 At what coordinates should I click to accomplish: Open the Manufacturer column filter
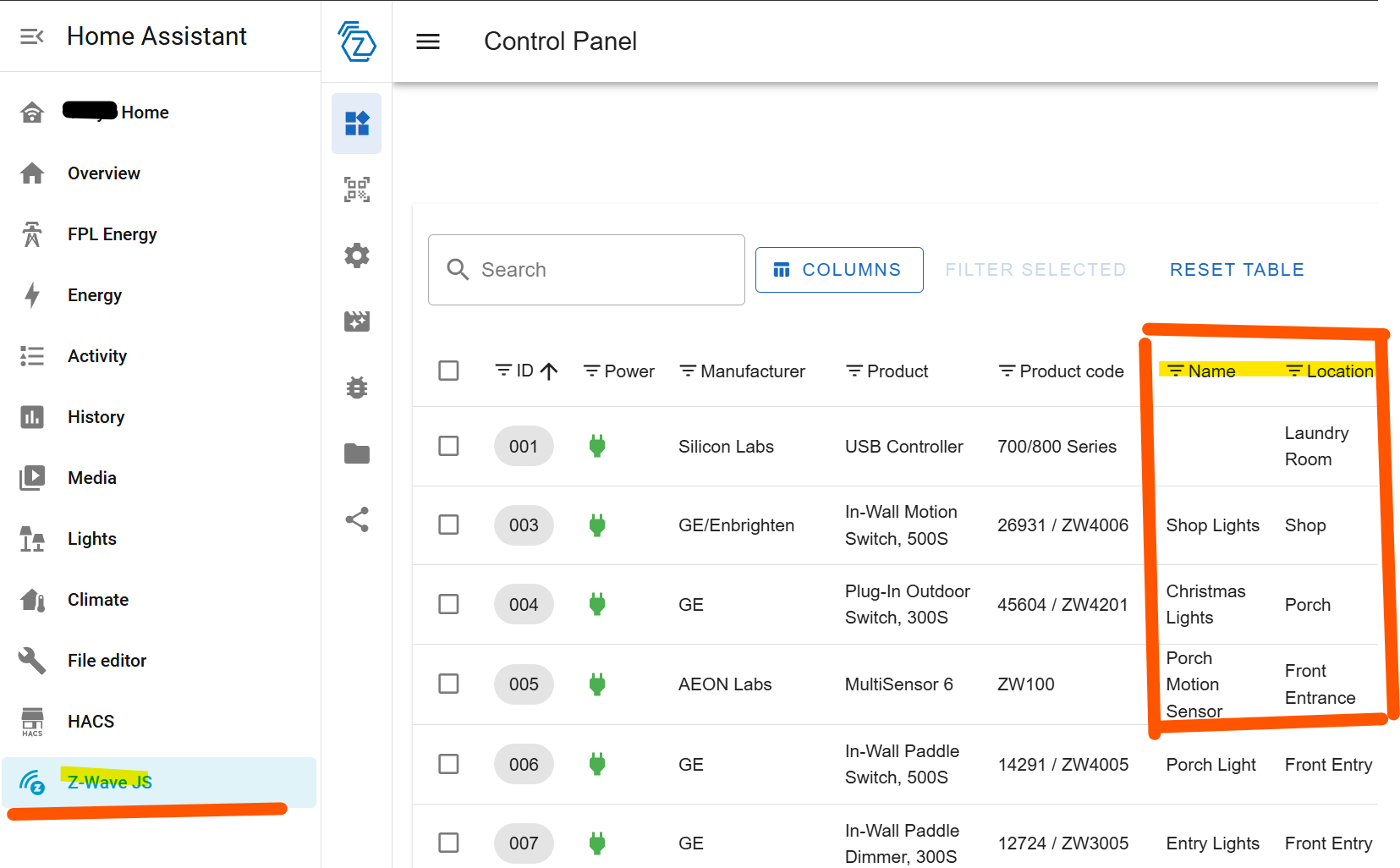coord(688,371)
